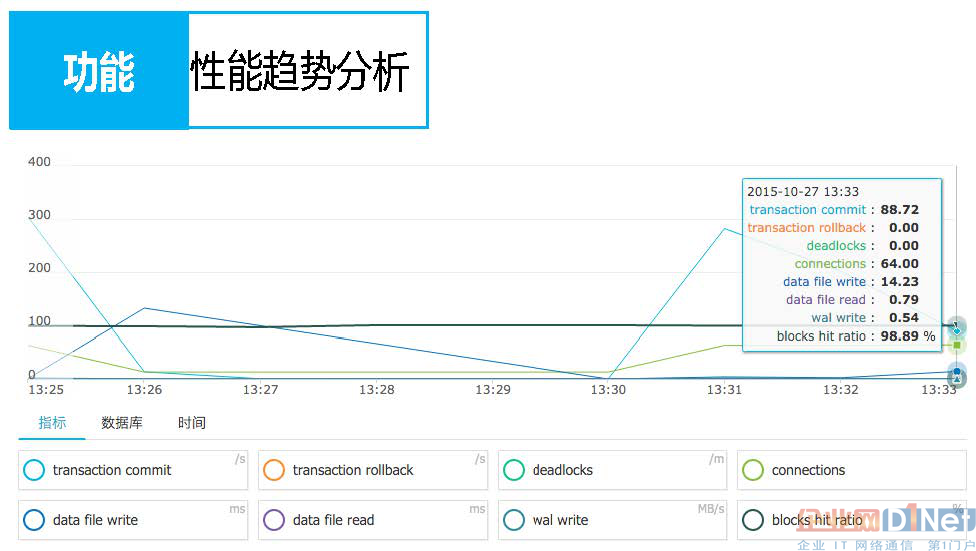Click the 功能 blue header block

pyautogui.click(x=99, y=70)
